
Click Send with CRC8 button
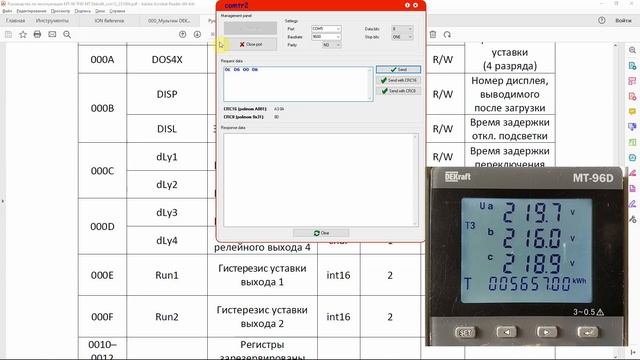coord(398,91)
